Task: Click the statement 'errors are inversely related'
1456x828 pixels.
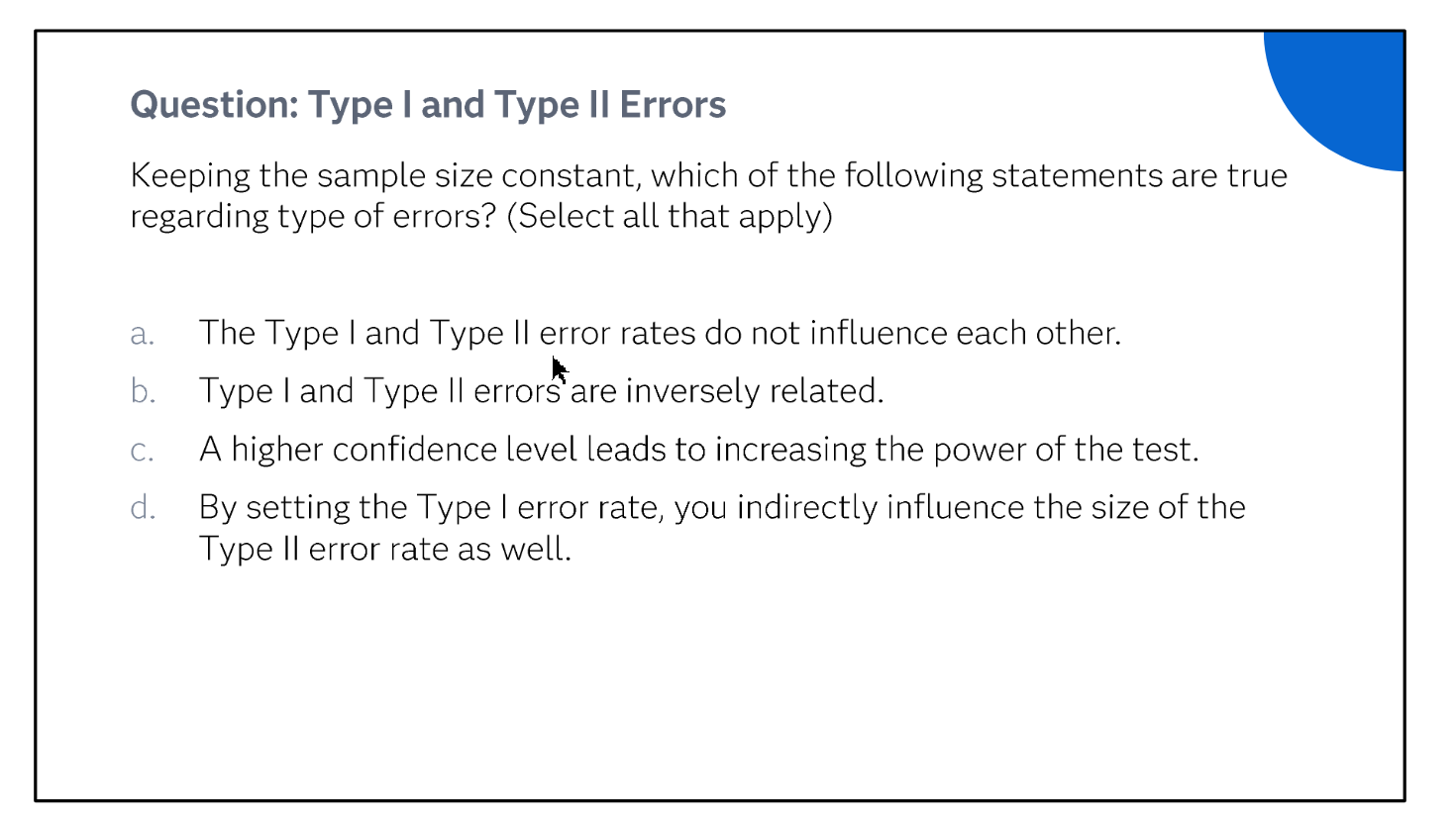Action: coord(541,391)
